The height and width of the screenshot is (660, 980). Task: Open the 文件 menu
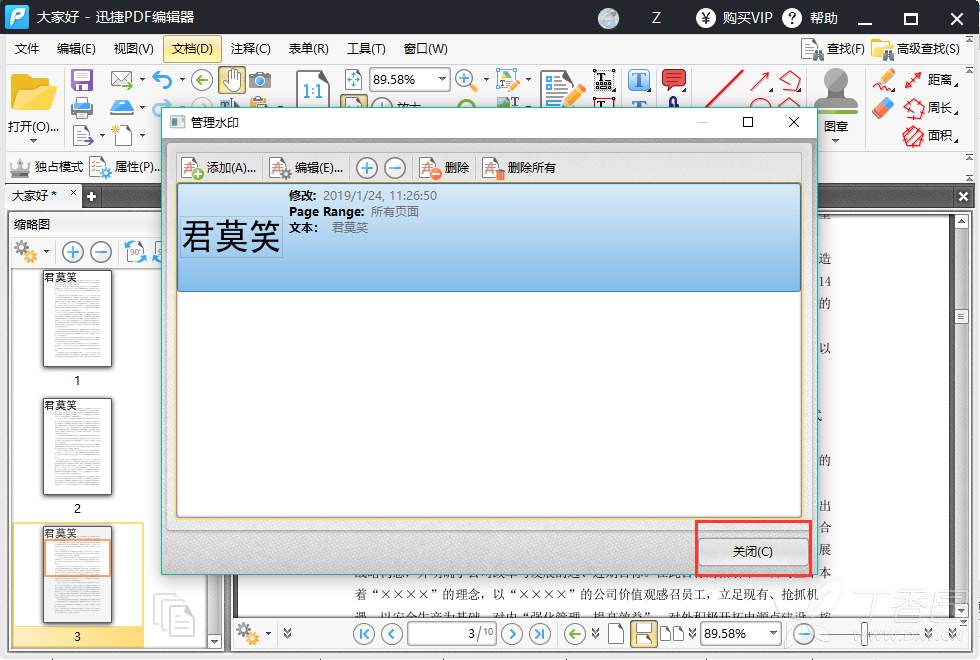27,49
